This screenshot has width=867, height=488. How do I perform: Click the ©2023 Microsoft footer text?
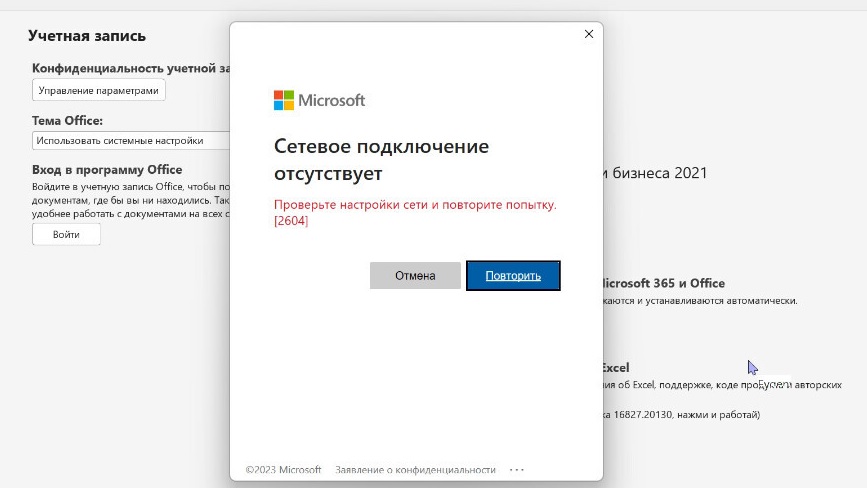click(x=283, y=470)
